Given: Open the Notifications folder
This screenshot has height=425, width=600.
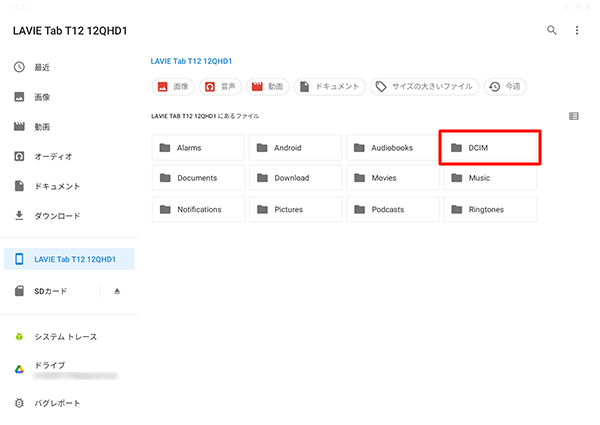Looking at the screenshot, I should pos(198,209).
